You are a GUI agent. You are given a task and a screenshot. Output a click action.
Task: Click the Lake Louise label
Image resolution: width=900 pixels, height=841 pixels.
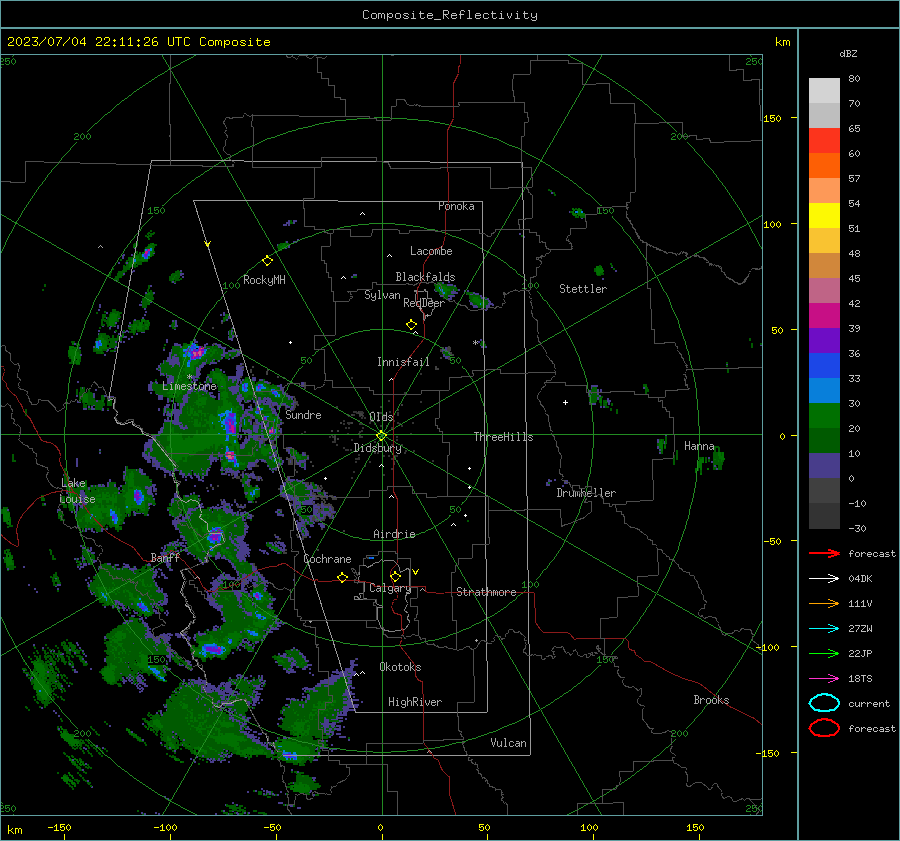point(78,491)
